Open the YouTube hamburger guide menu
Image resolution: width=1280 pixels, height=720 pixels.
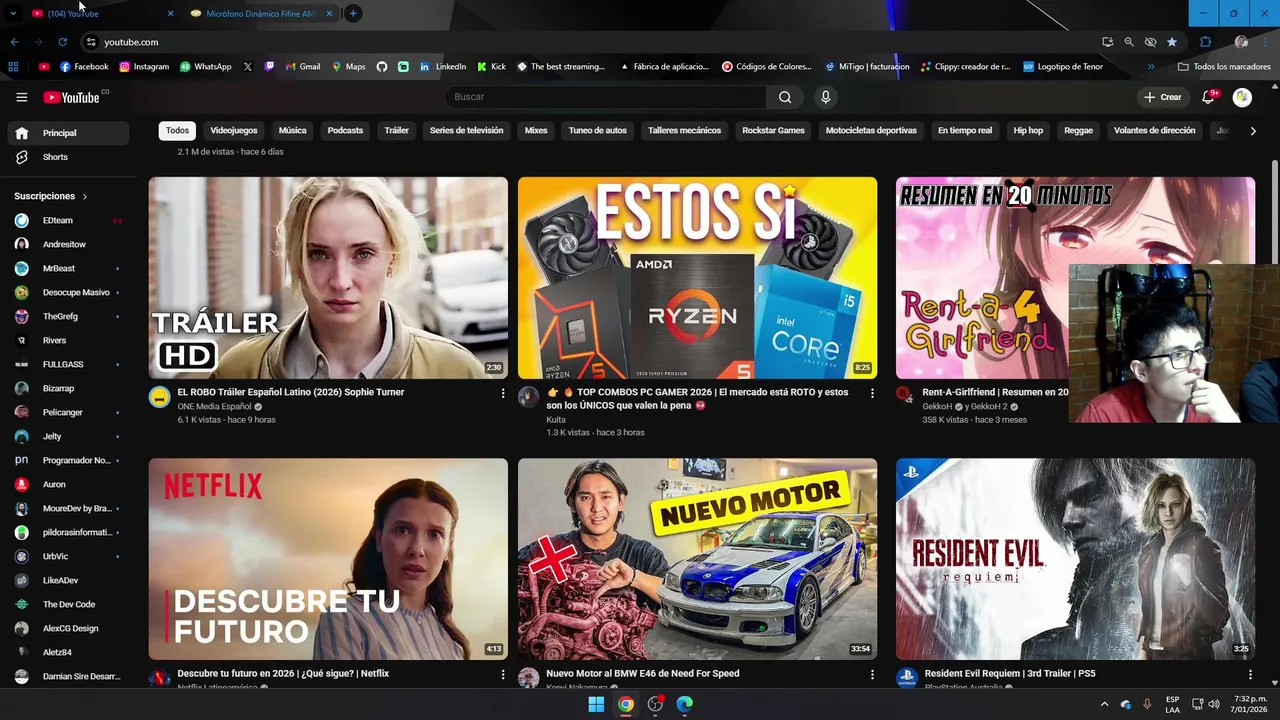[21, 97]
